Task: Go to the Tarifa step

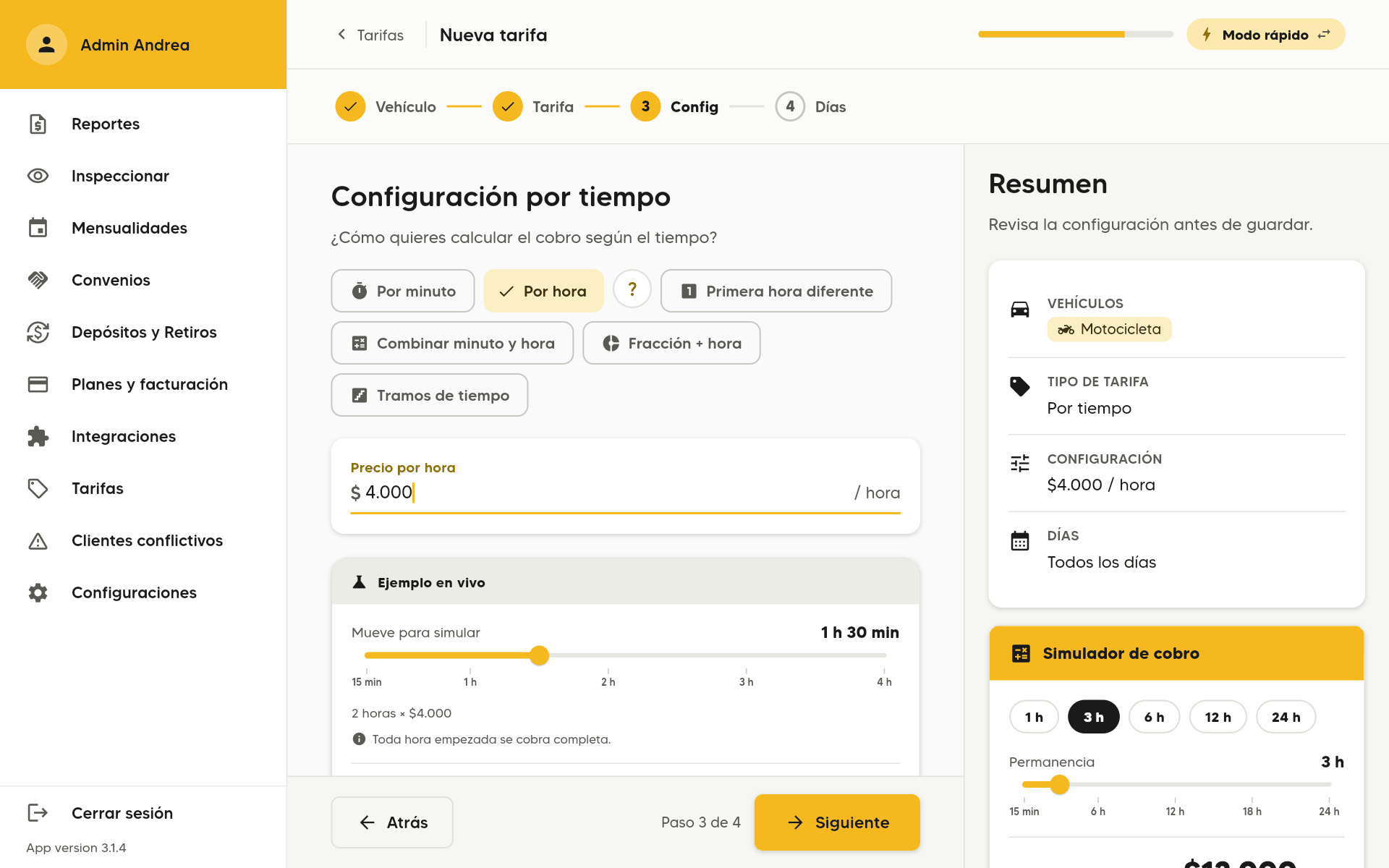Action: pos(533,106)
